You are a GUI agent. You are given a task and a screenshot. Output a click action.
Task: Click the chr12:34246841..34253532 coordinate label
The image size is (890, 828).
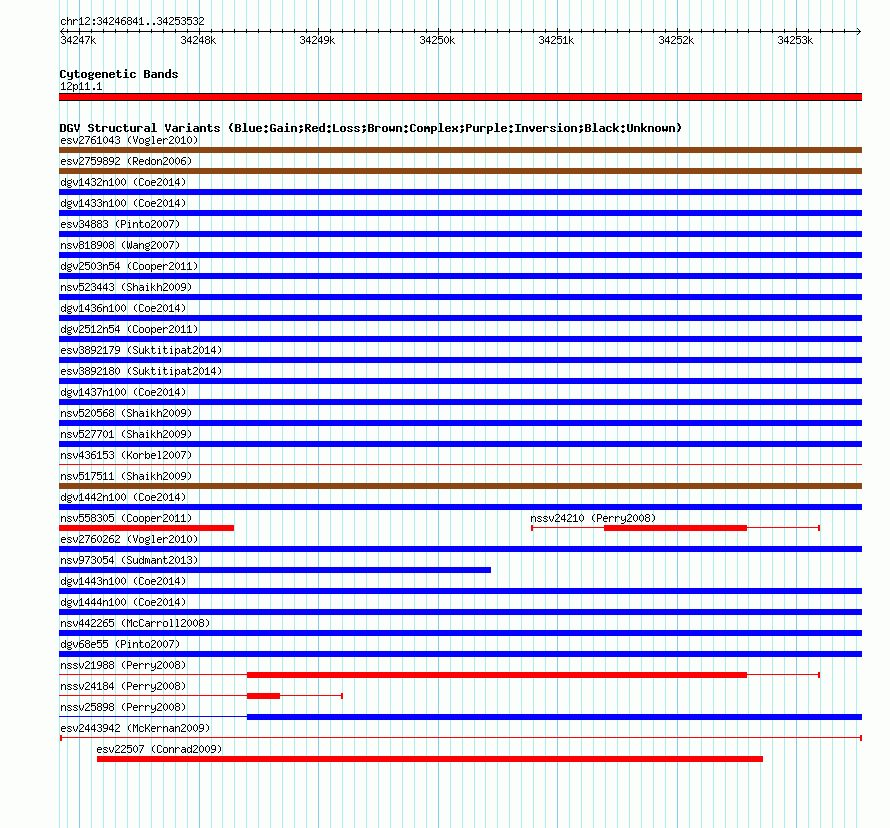tap(132, 21)
